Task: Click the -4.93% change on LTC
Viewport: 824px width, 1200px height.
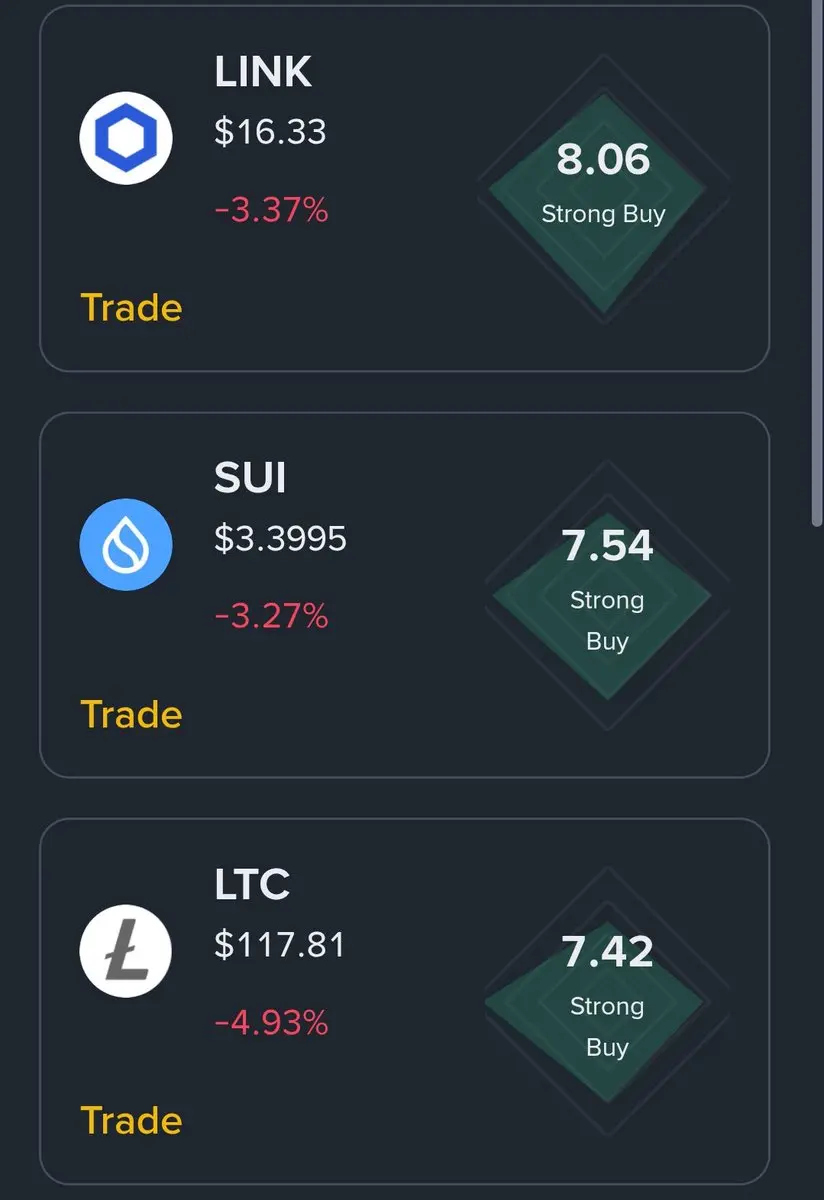Action: (x=271, y=1023)
